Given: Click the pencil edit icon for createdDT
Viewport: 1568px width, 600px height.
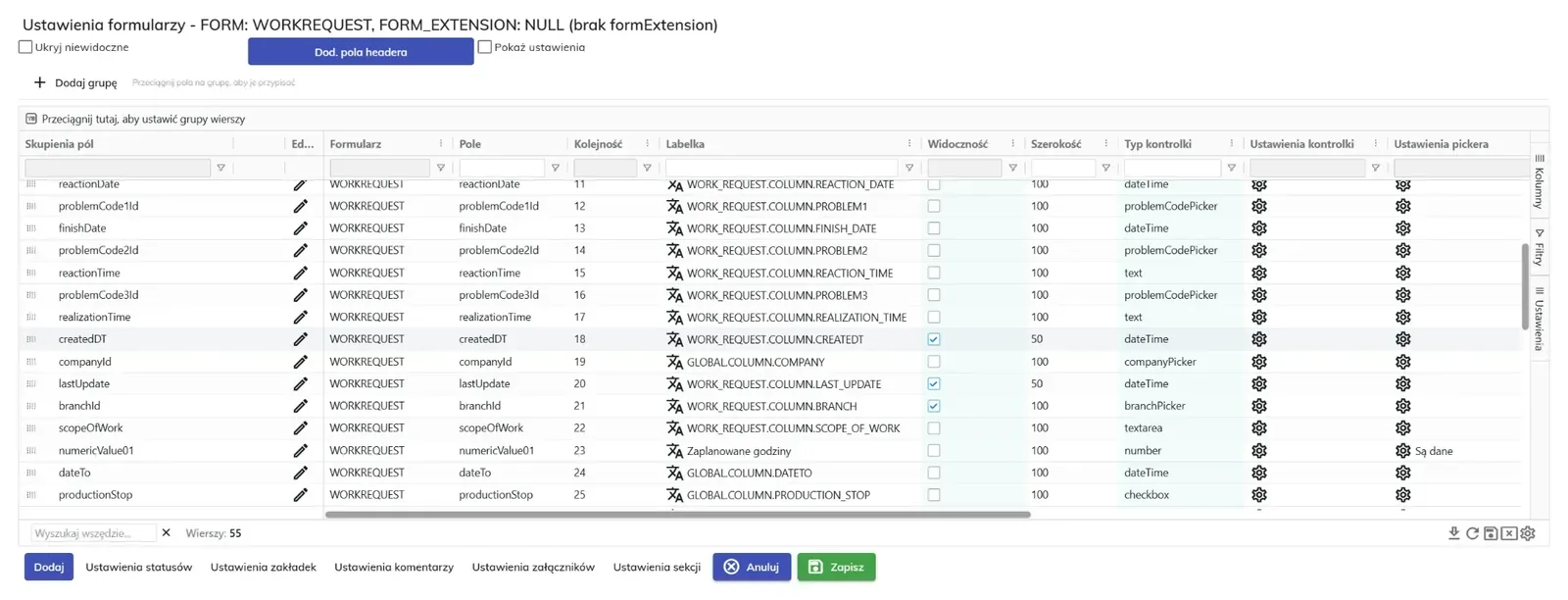Looking at the screenshot, I should [x=300, y=339].
